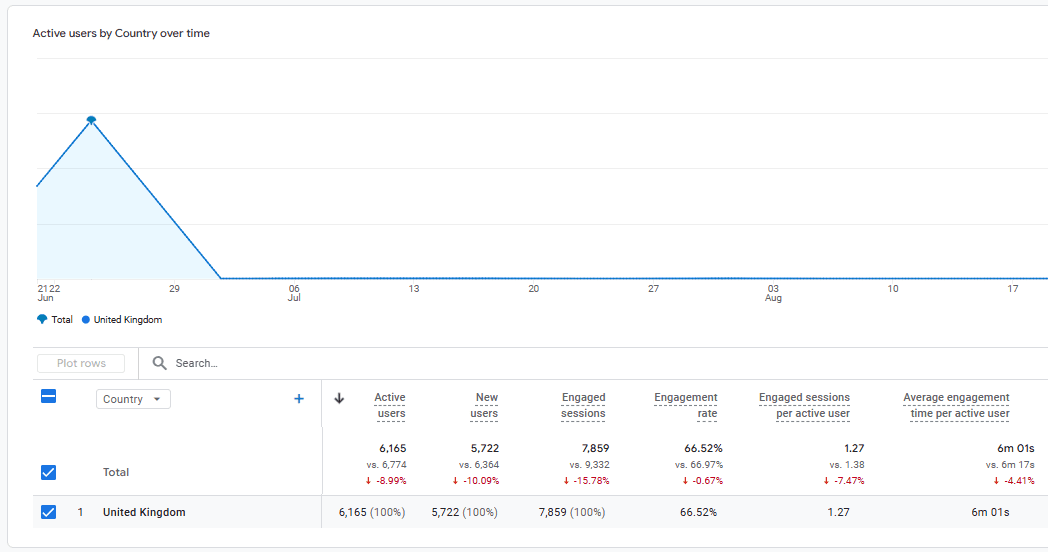Toggle the select-all rows checkbox in header

(x=48, y=397)
